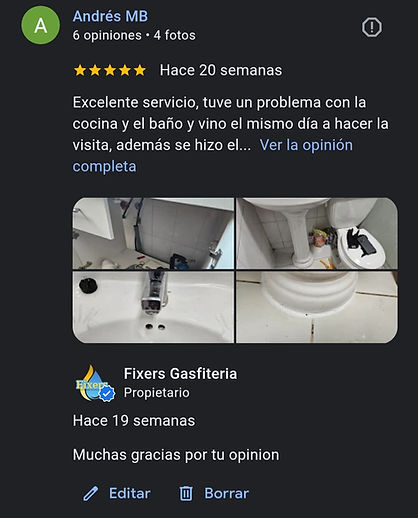Viewport: 418px width, 518px height.
Task: Click the 6 opiniones · 4 fotos text
Action: [x=134, y=35]
